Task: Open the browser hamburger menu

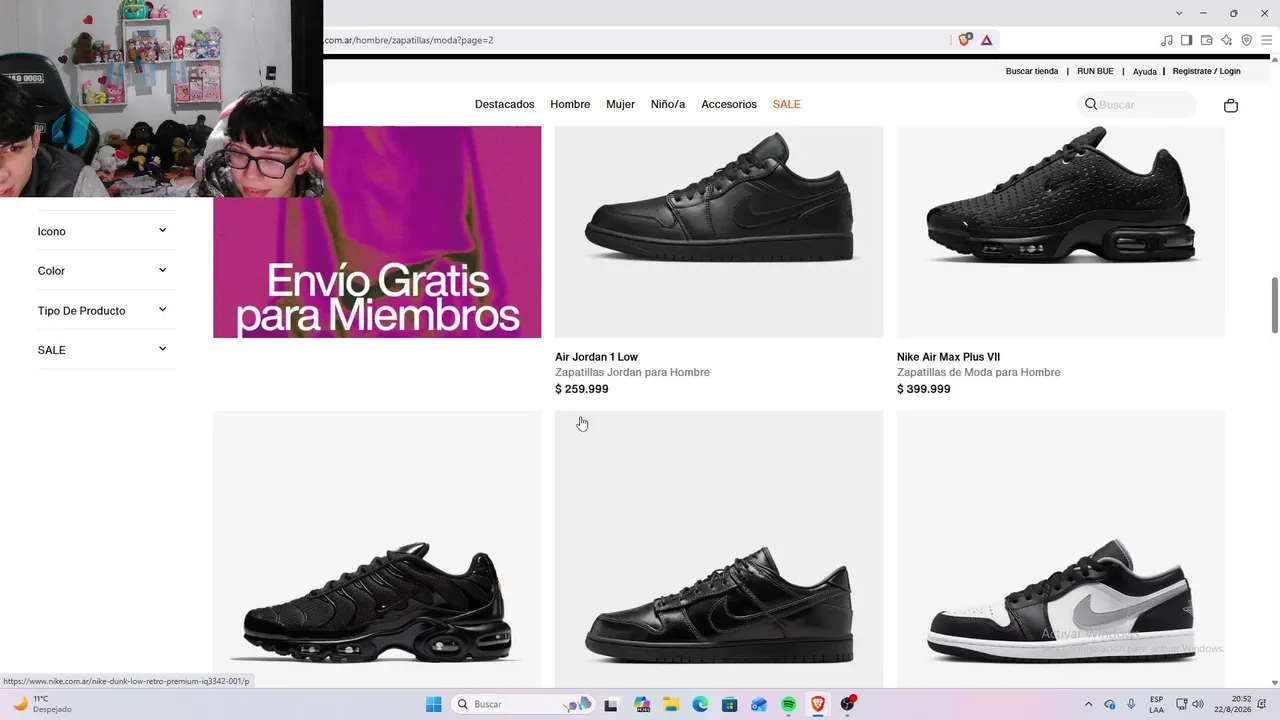Action: tap(1266, 40)
